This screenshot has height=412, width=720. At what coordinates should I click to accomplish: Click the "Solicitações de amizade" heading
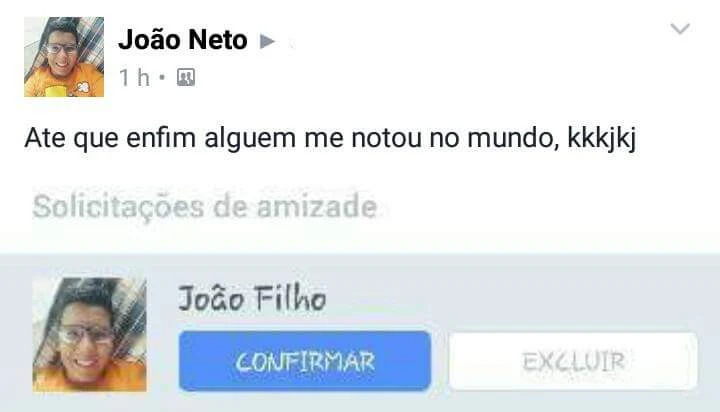click(205, 207)
